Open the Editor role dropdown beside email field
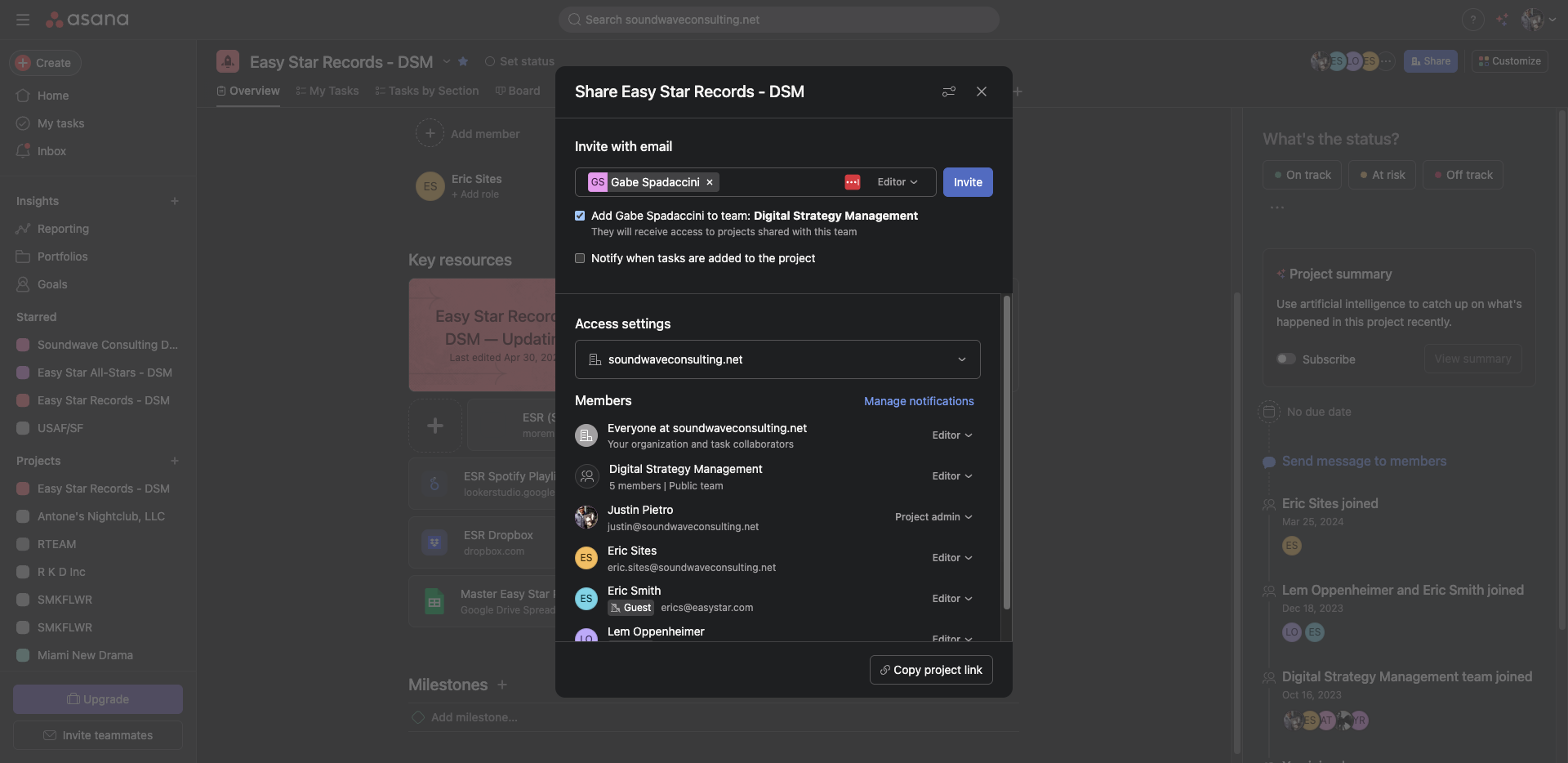 click(897, 182)
